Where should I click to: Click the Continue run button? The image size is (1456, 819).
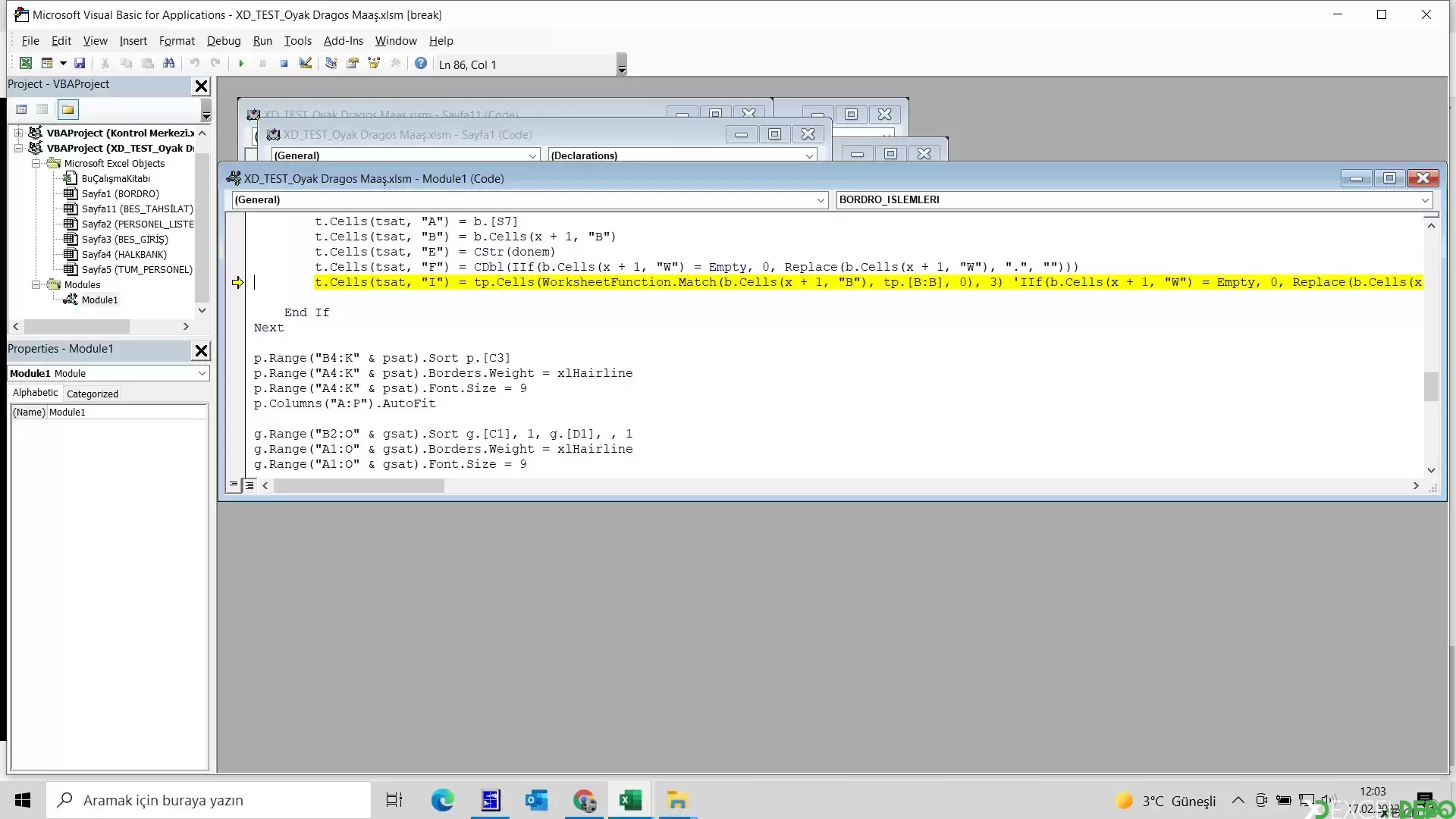coord(241,64)
